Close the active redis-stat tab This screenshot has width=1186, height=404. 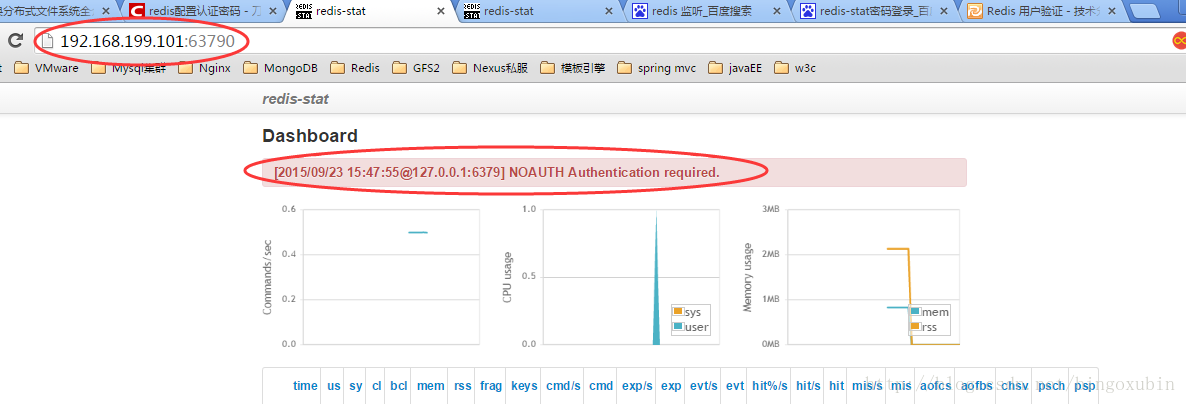pyautogui.click(x=439, y=12)
